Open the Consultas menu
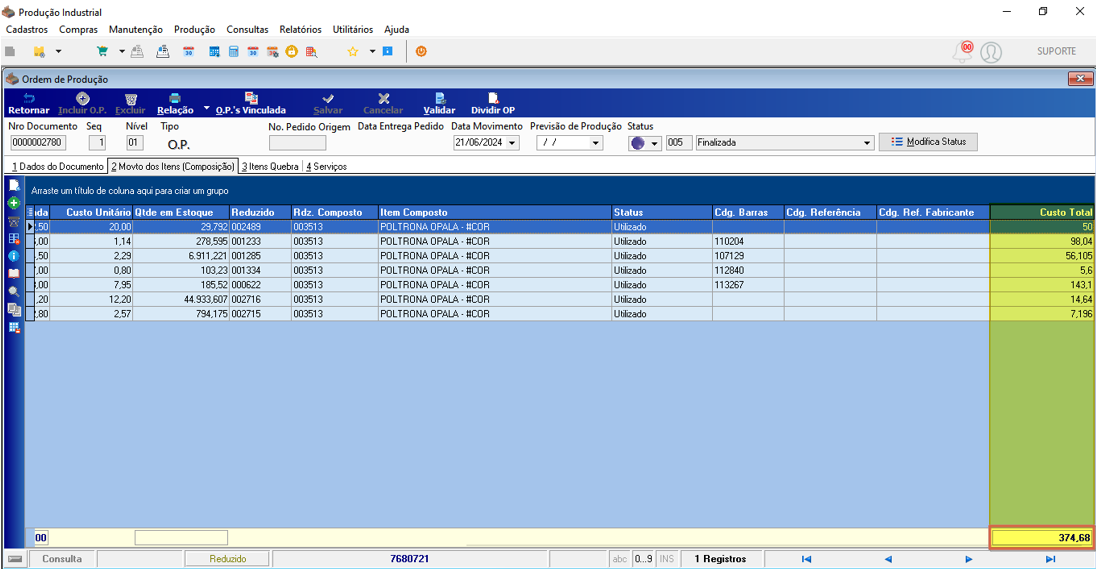 [x=247, y=29]
